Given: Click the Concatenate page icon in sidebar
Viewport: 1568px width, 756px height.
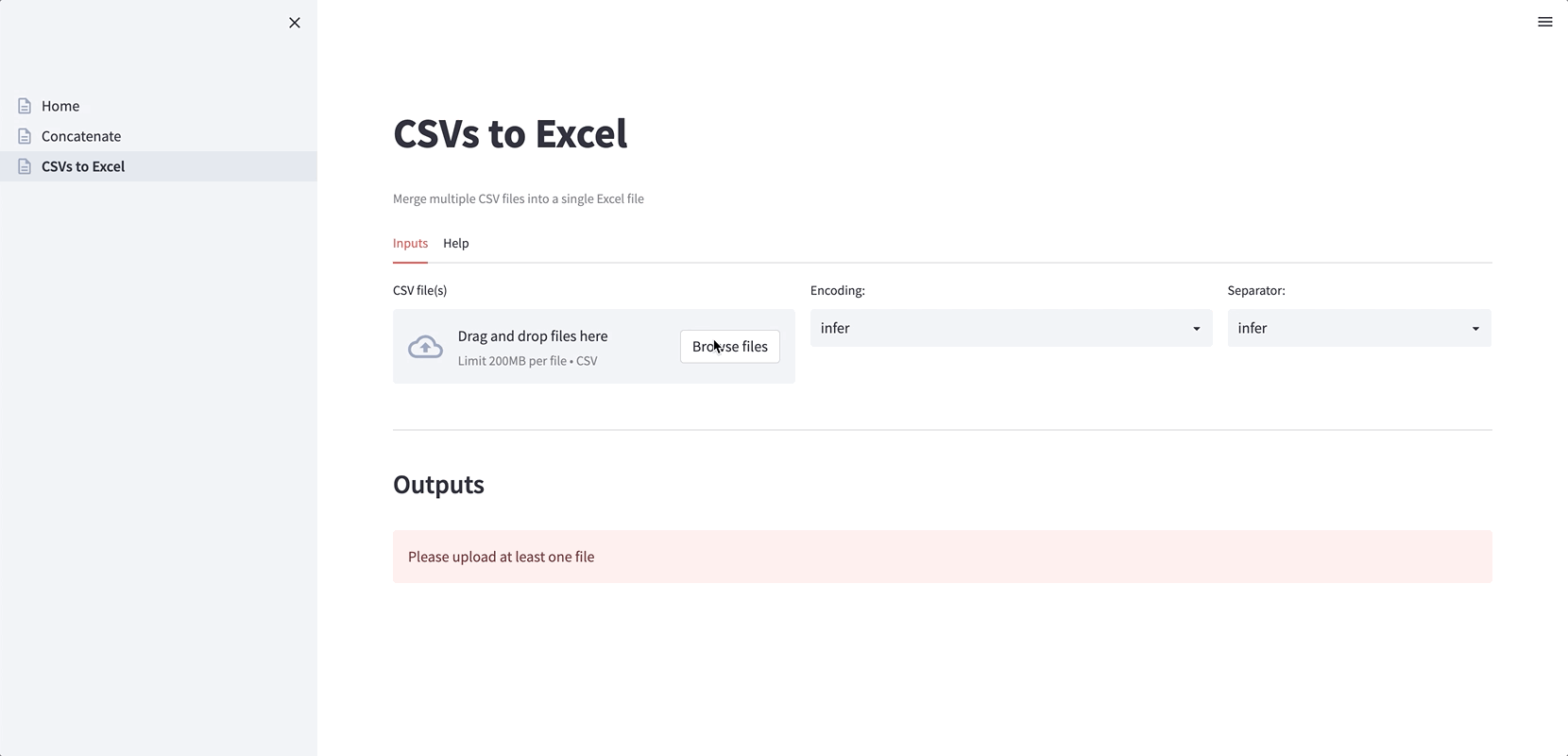Looking at the screenshot, I should tap(22, 136).
